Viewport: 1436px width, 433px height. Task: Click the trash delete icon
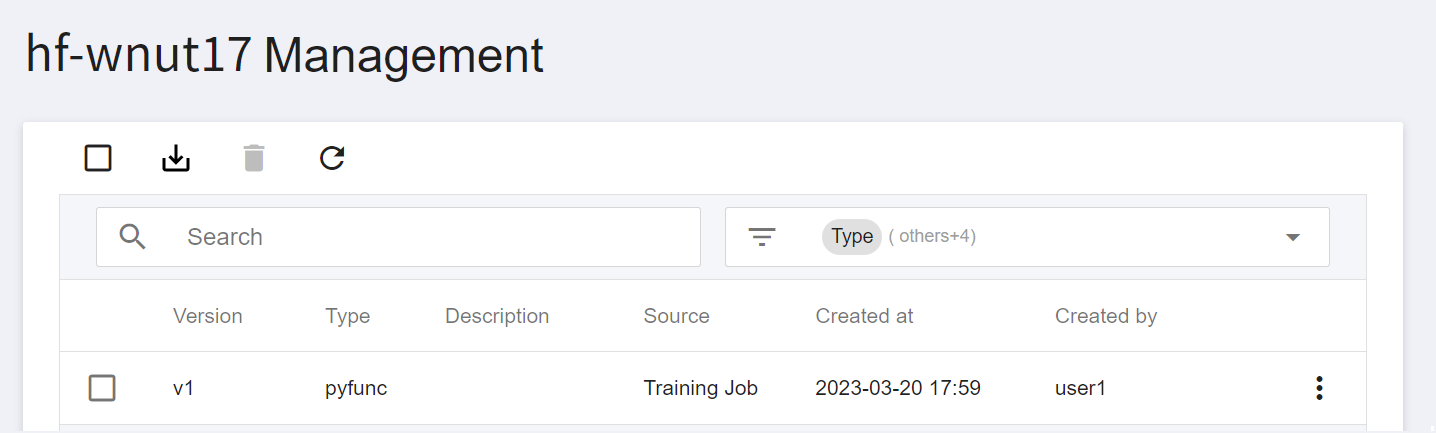point(254,158)
